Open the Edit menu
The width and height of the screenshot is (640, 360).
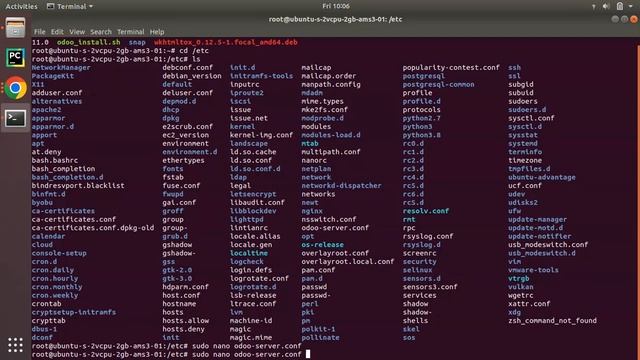click(57, 32)
